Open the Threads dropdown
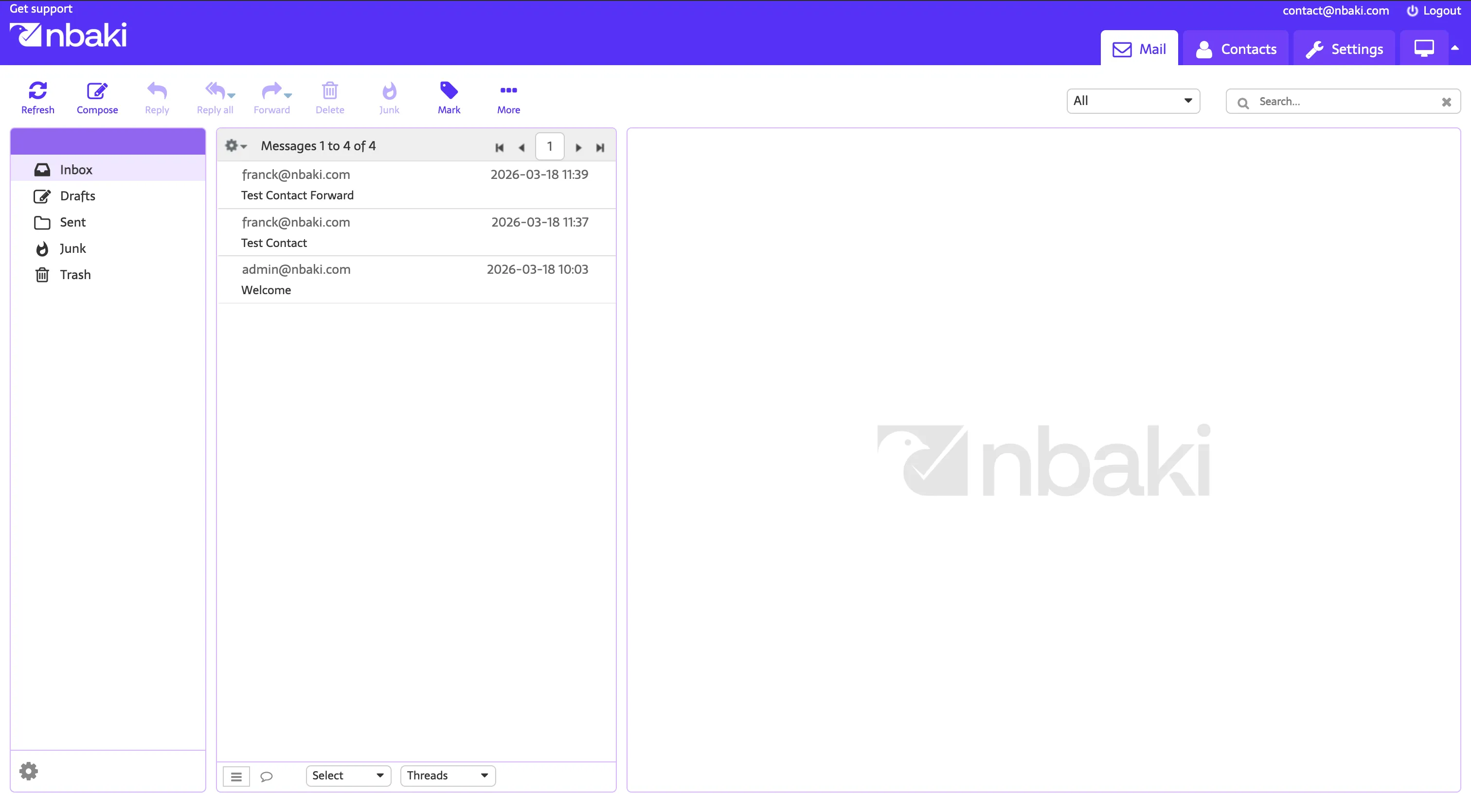The height and width of the screenshot is (812, 1471). point(448,776)
